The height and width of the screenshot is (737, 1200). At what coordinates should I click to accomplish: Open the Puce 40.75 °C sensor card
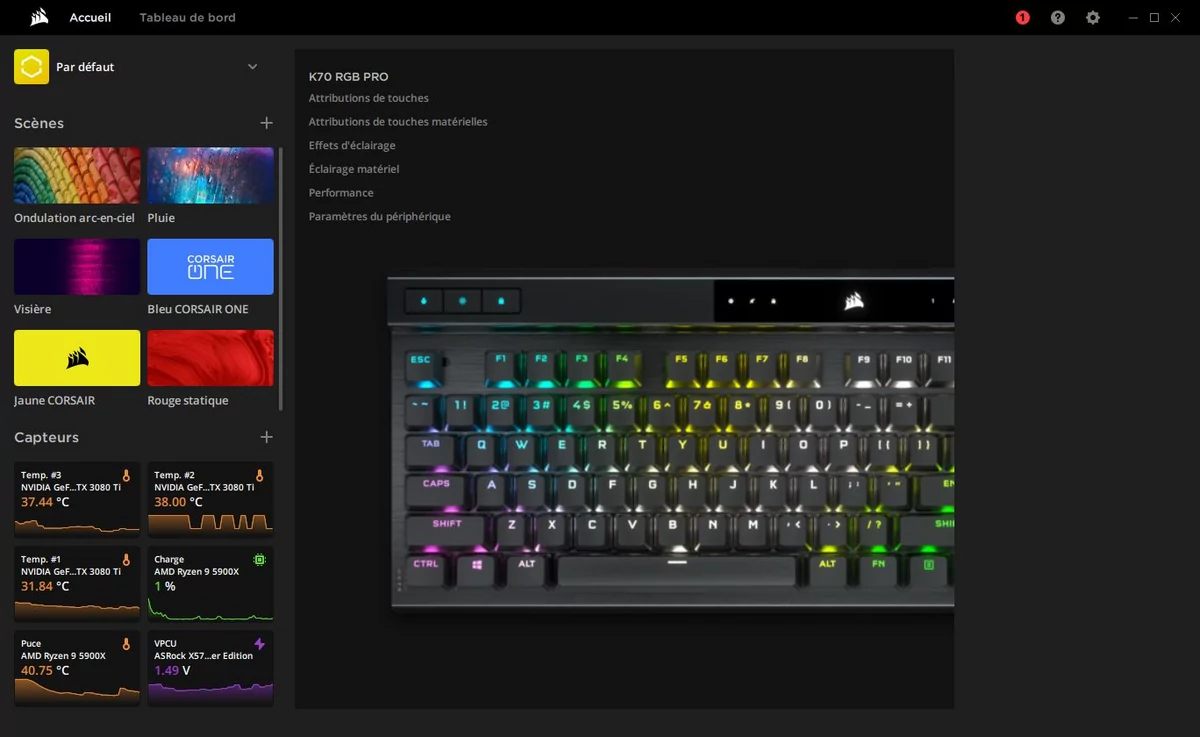[x=77, y=668]
